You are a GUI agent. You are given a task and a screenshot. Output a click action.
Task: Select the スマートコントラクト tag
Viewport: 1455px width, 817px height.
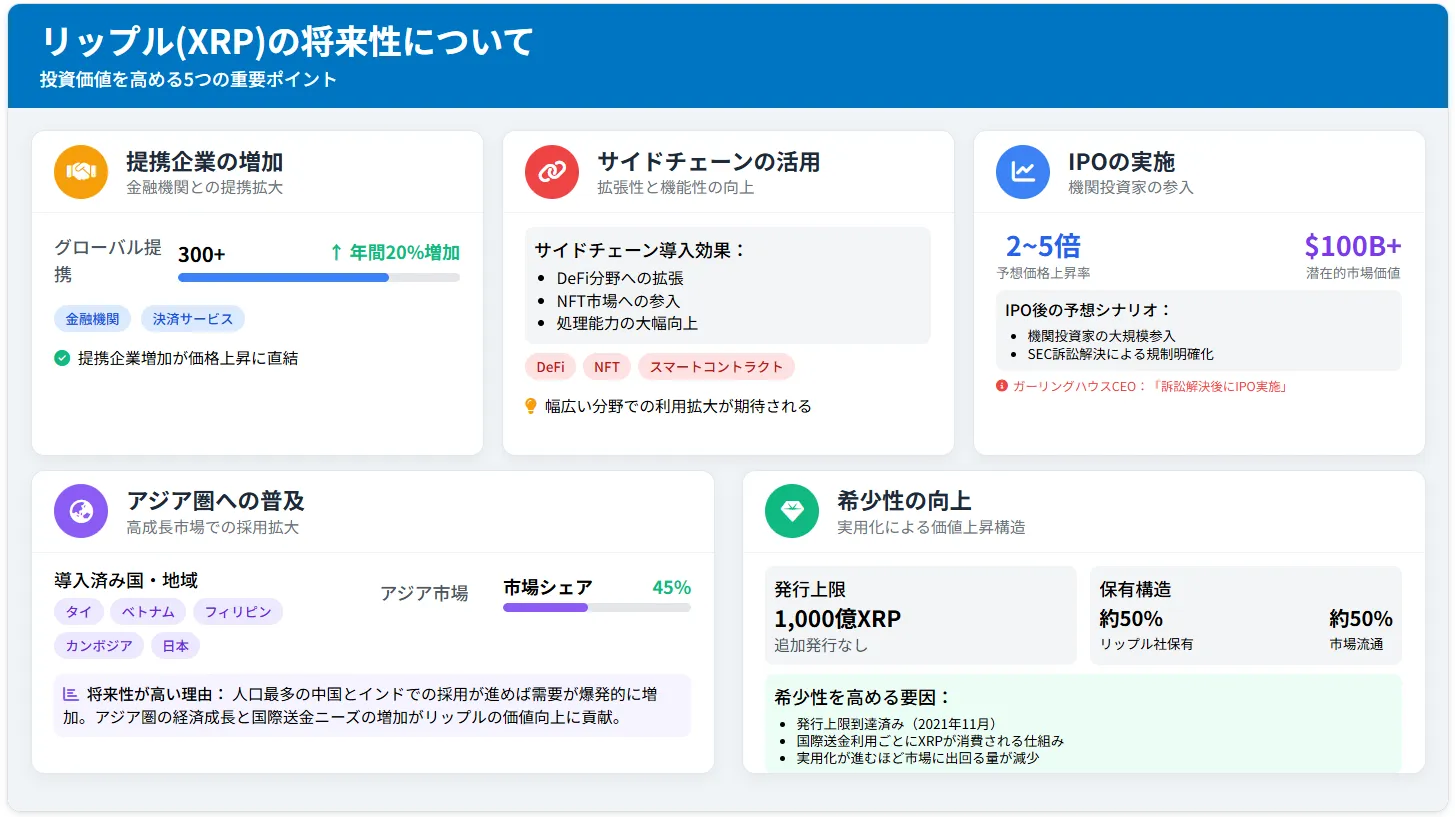pos(717,366)
